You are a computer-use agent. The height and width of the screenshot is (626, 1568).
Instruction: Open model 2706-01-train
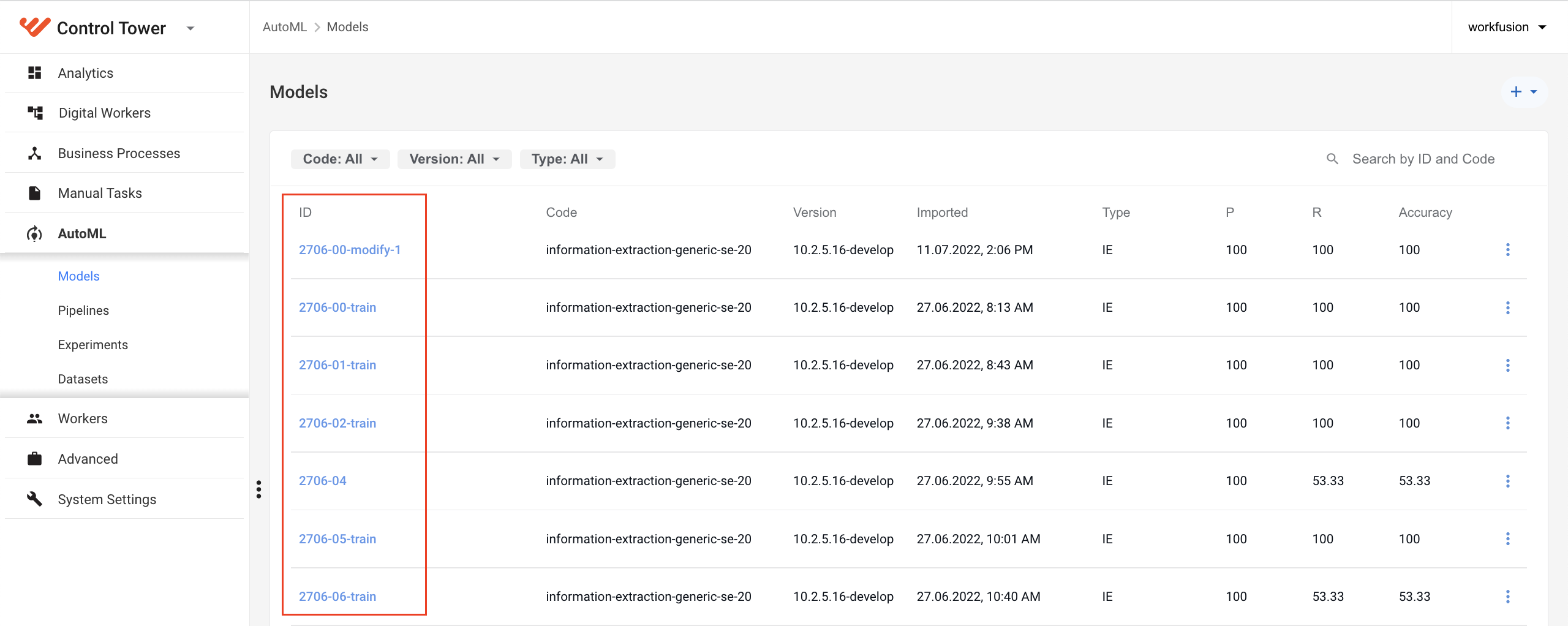click(x=337, y=365)
